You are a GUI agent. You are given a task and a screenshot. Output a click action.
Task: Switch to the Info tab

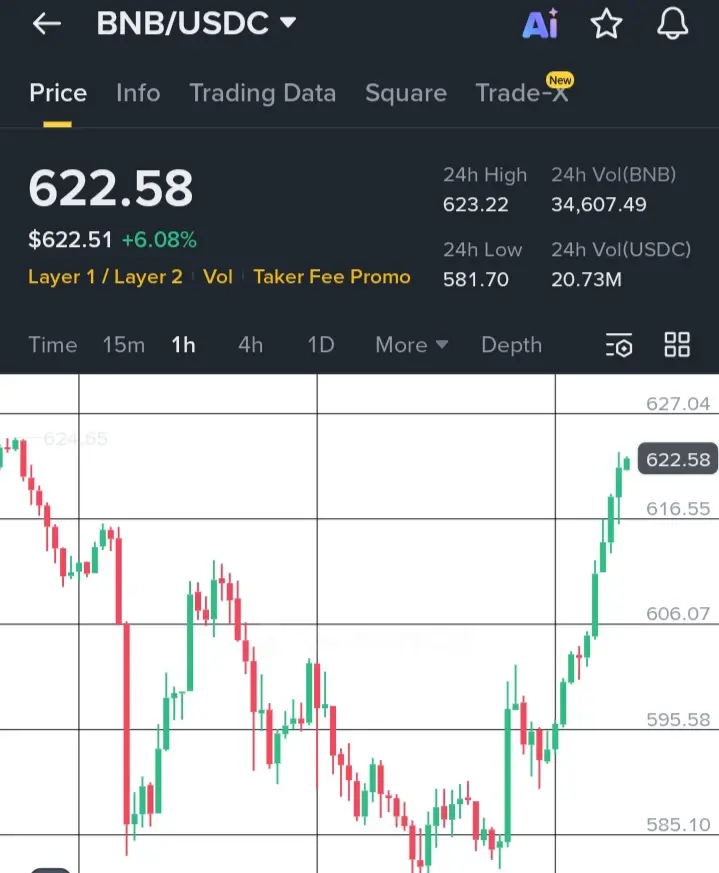click(138, 92)
